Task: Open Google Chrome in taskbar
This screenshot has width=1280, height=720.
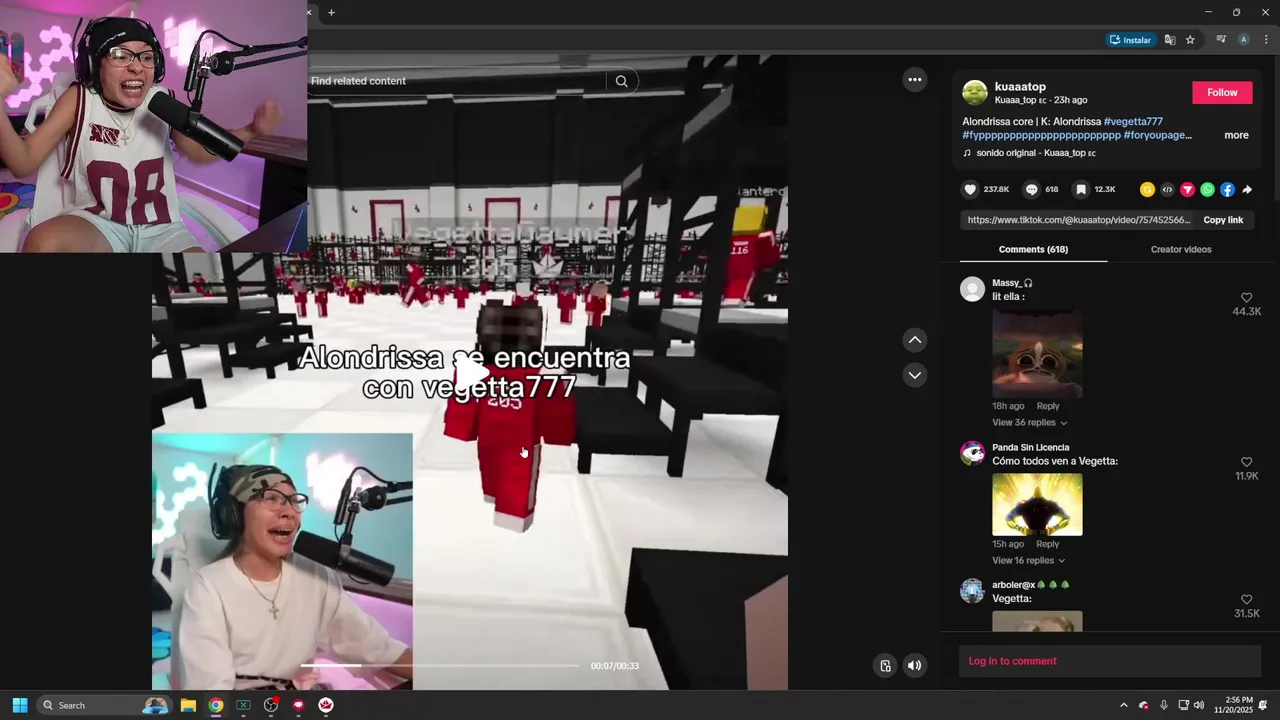Action: point(215,705)
